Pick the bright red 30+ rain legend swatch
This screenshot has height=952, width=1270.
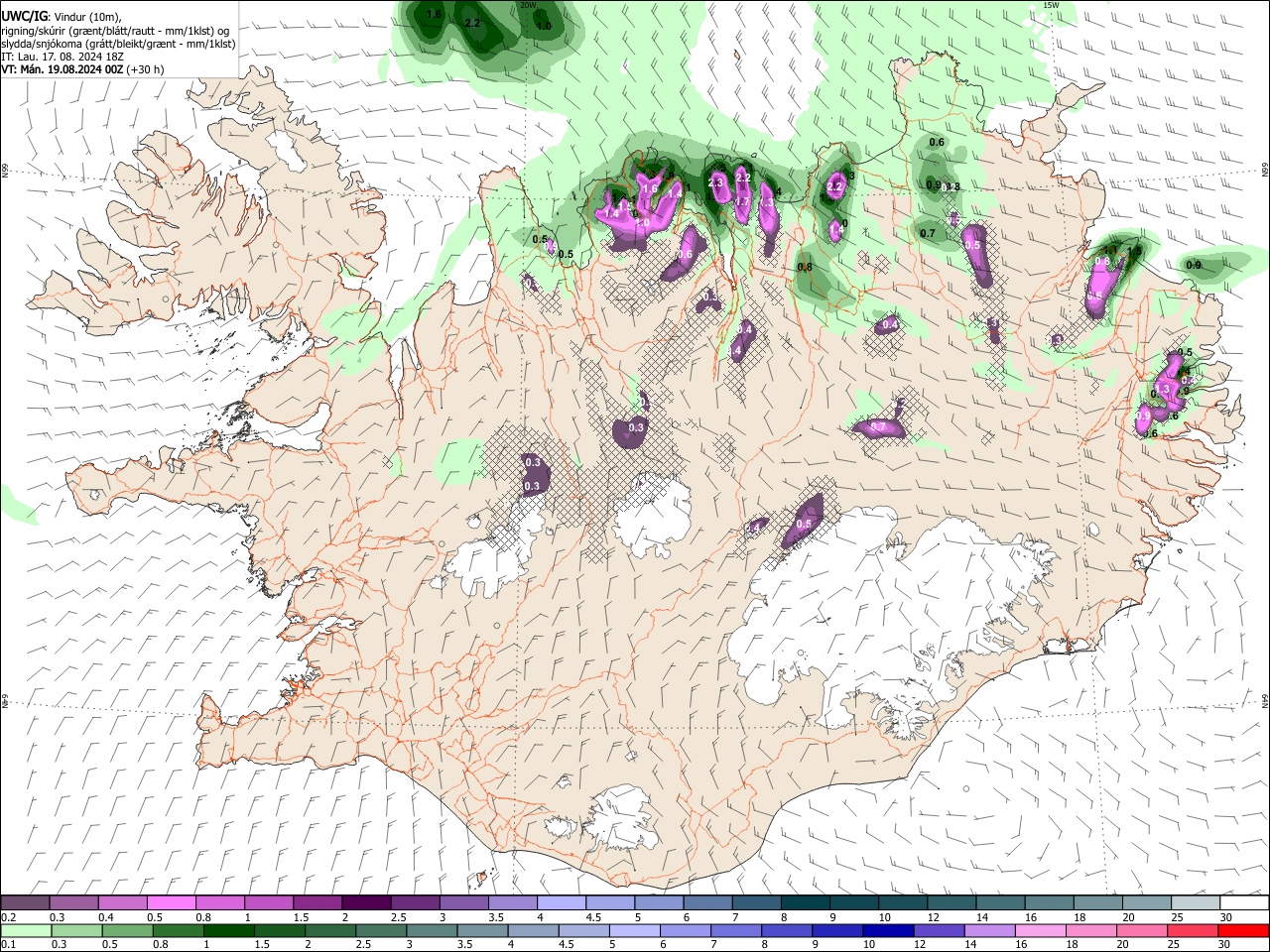coord(1243,931)
